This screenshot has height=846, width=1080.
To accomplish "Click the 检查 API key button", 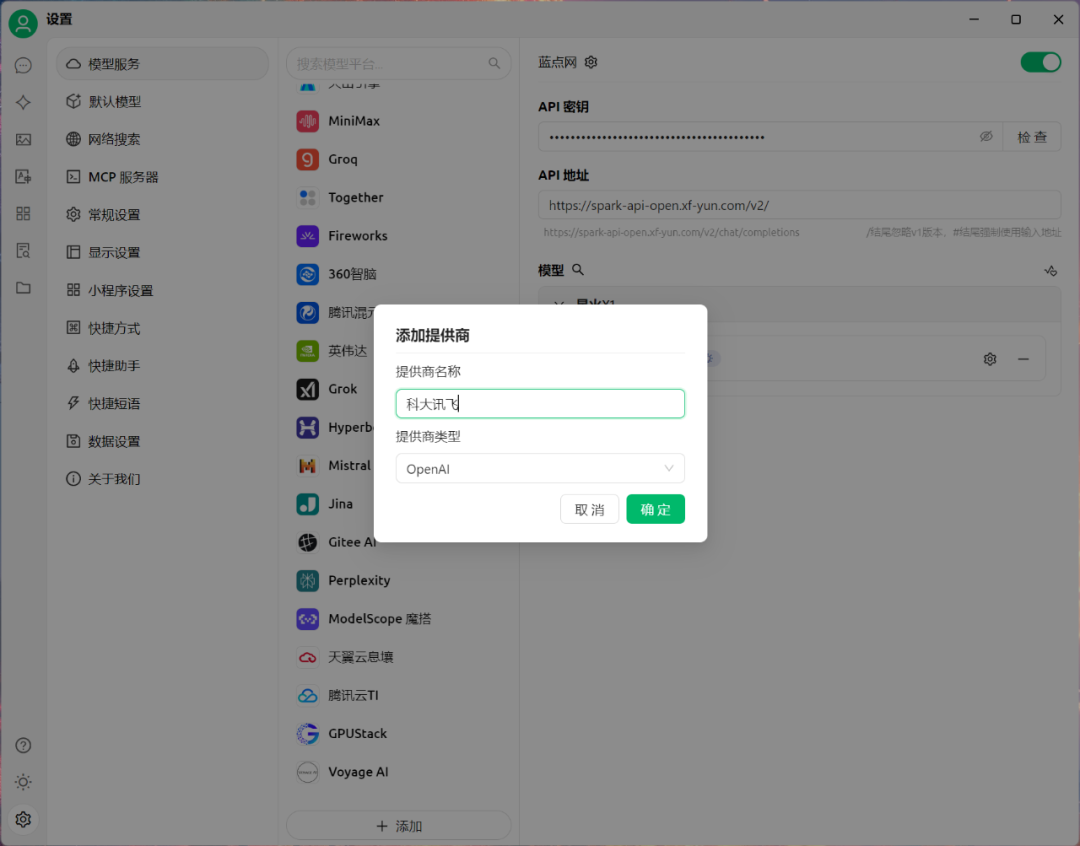I will (1032, 137).
